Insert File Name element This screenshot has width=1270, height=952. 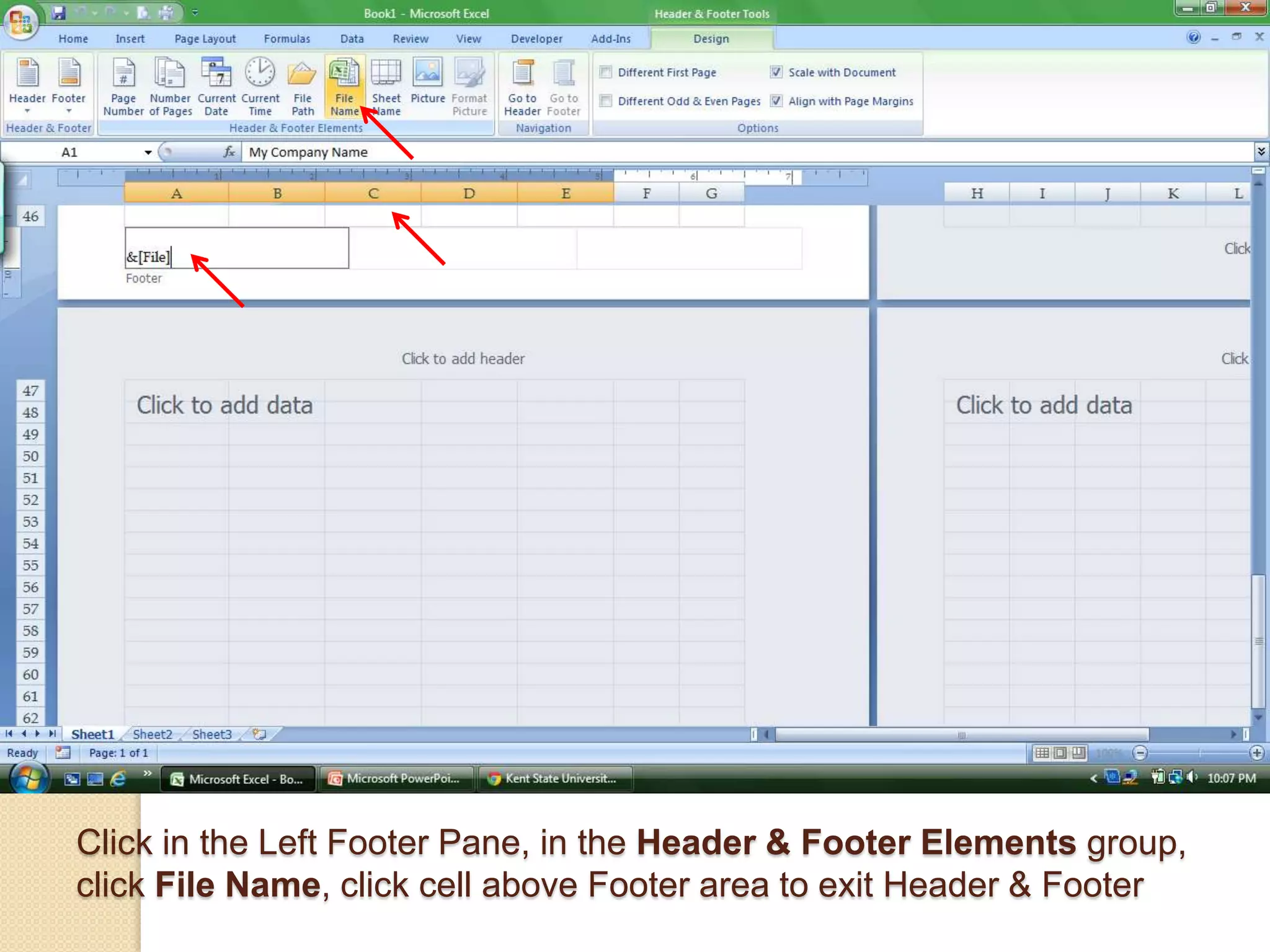pyautogui.click(x=344, y=87)
